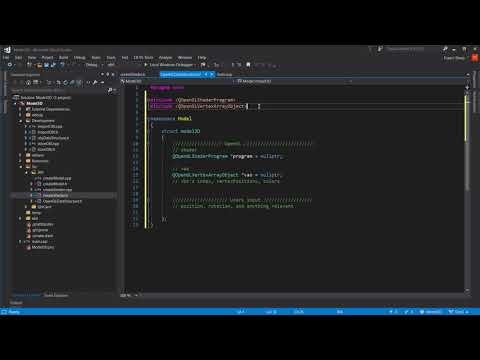480x360 pixels.
Task: Click the navigate backward toolbar icon
Action: pyautogui.click(x=10, y=65)
